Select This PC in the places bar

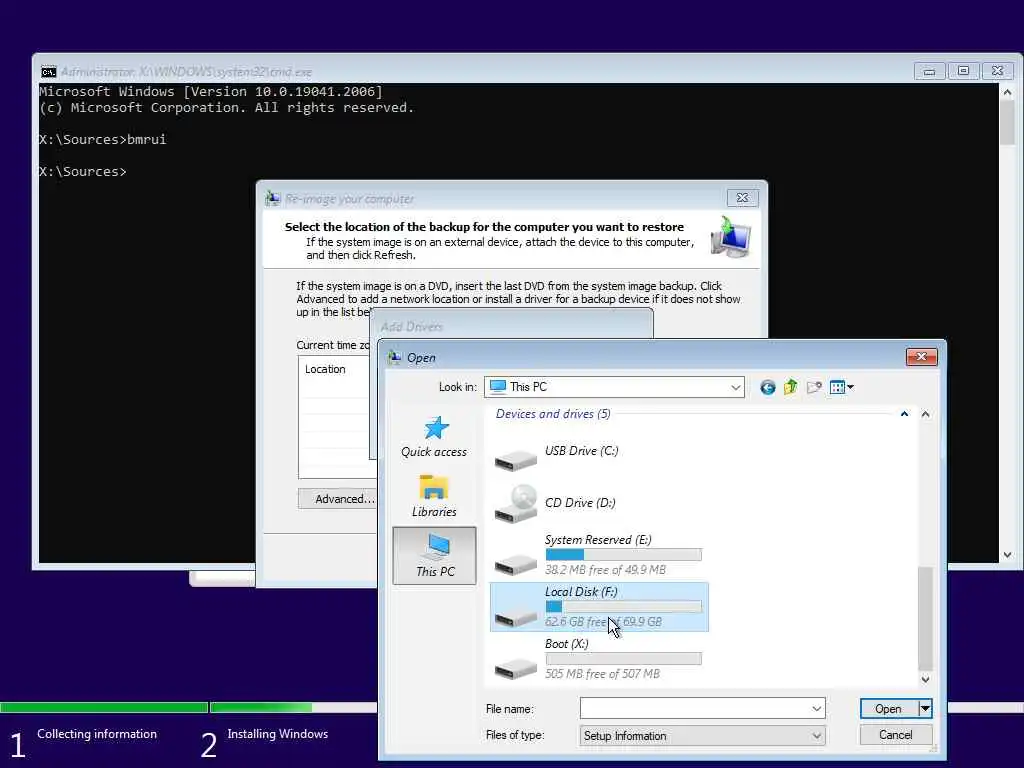[434, 555]
